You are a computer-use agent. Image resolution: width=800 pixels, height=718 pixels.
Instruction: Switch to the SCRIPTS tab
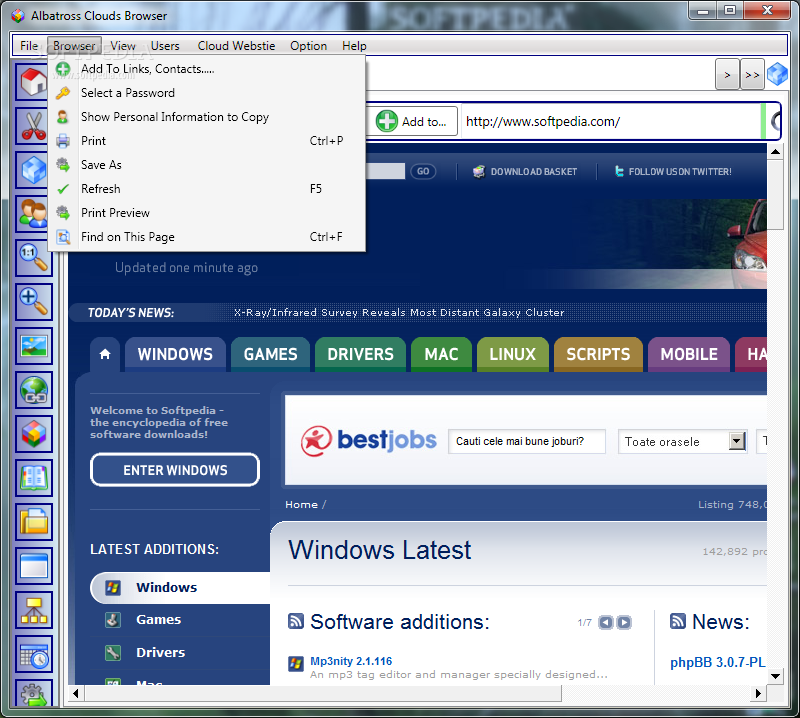click(598, 354)
